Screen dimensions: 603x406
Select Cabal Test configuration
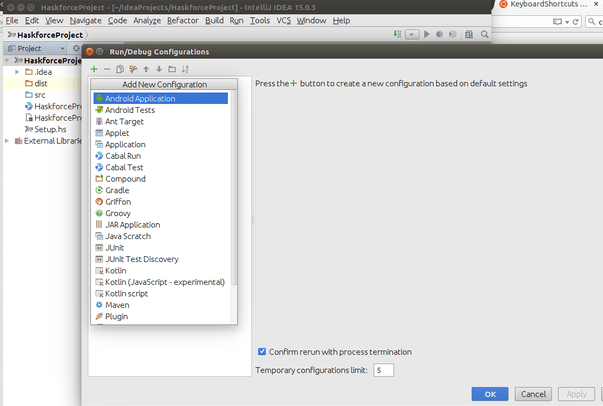tap(161, 167)
